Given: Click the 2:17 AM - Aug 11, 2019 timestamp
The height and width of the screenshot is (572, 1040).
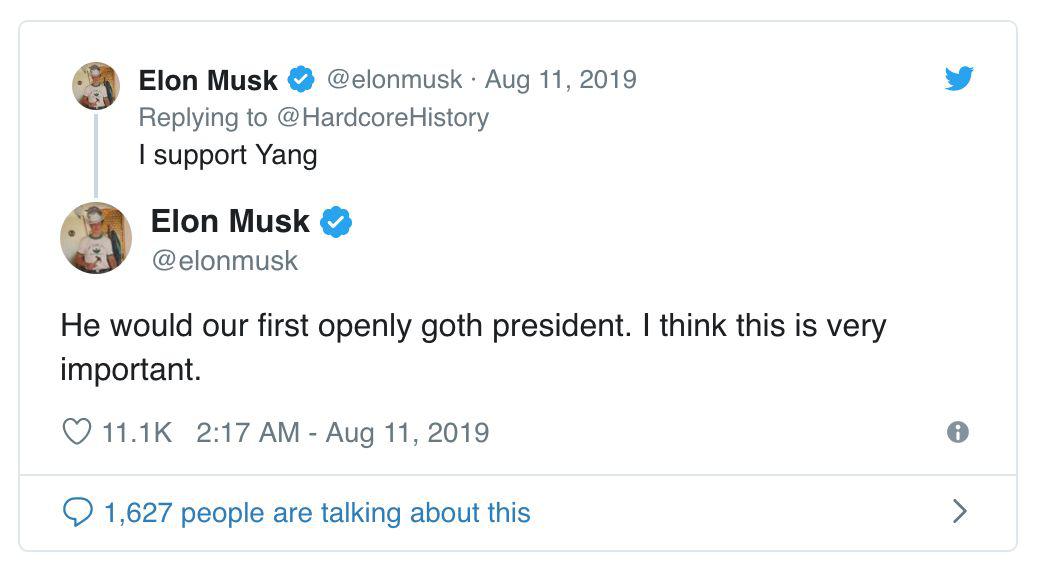Looking at the screenshot, I should (342, 433).
